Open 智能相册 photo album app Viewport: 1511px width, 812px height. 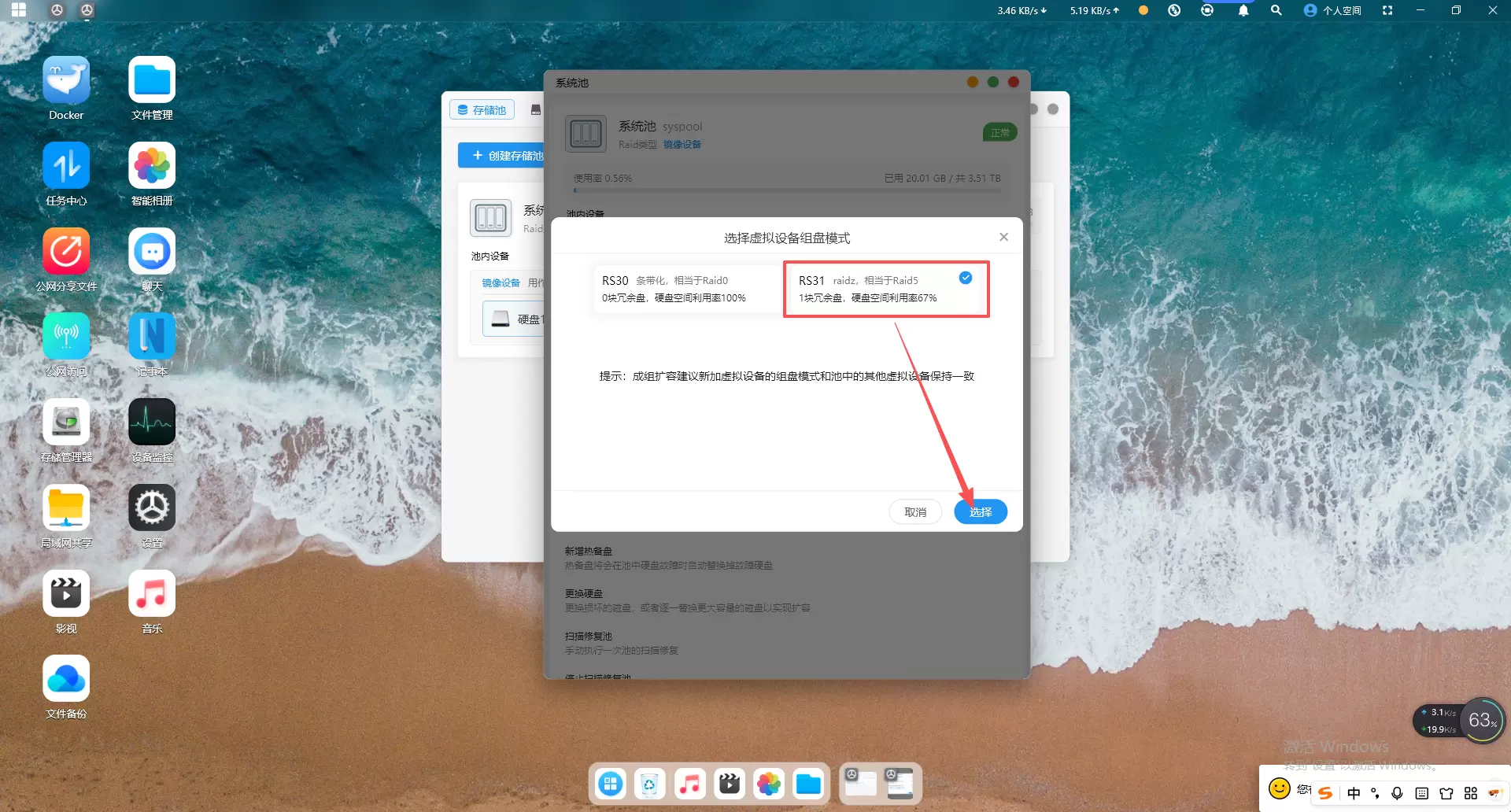pos(152,166)
